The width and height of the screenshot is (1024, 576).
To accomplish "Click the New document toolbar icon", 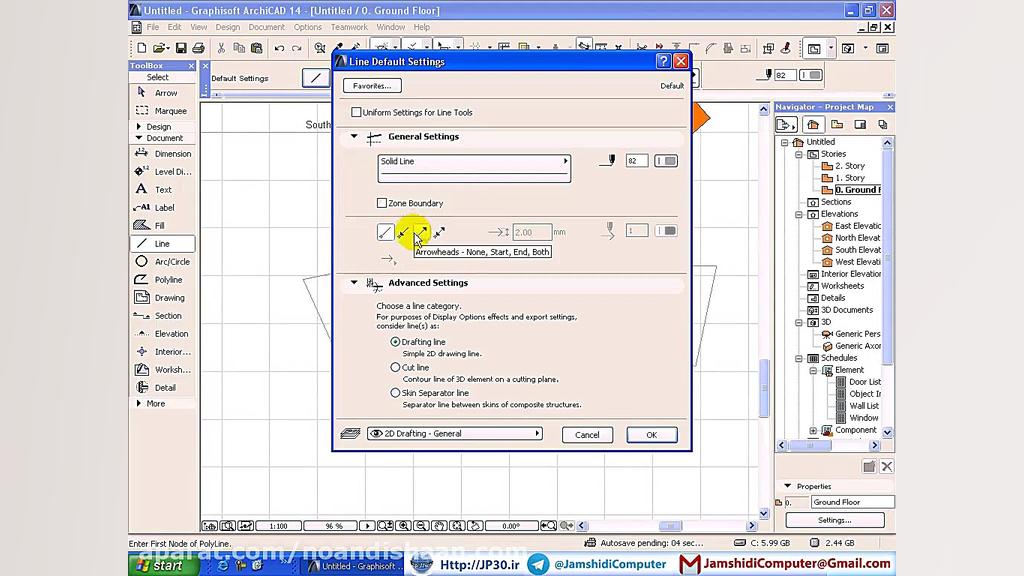I will coord(142,48).
